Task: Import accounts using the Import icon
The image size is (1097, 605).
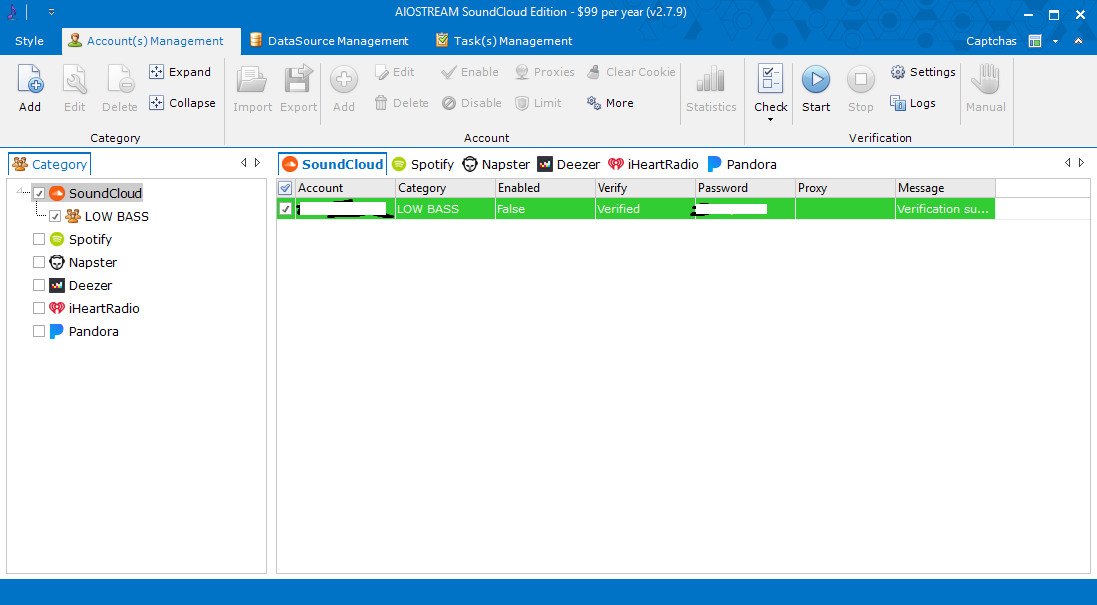Action: tap(252, 80)
